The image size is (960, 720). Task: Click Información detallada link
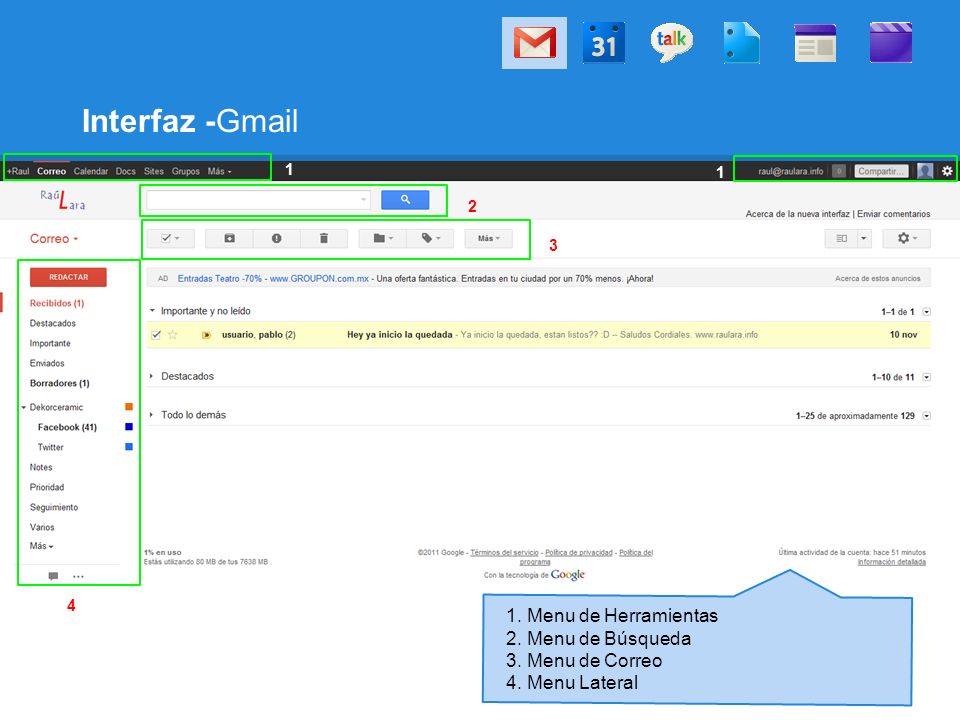891,562
